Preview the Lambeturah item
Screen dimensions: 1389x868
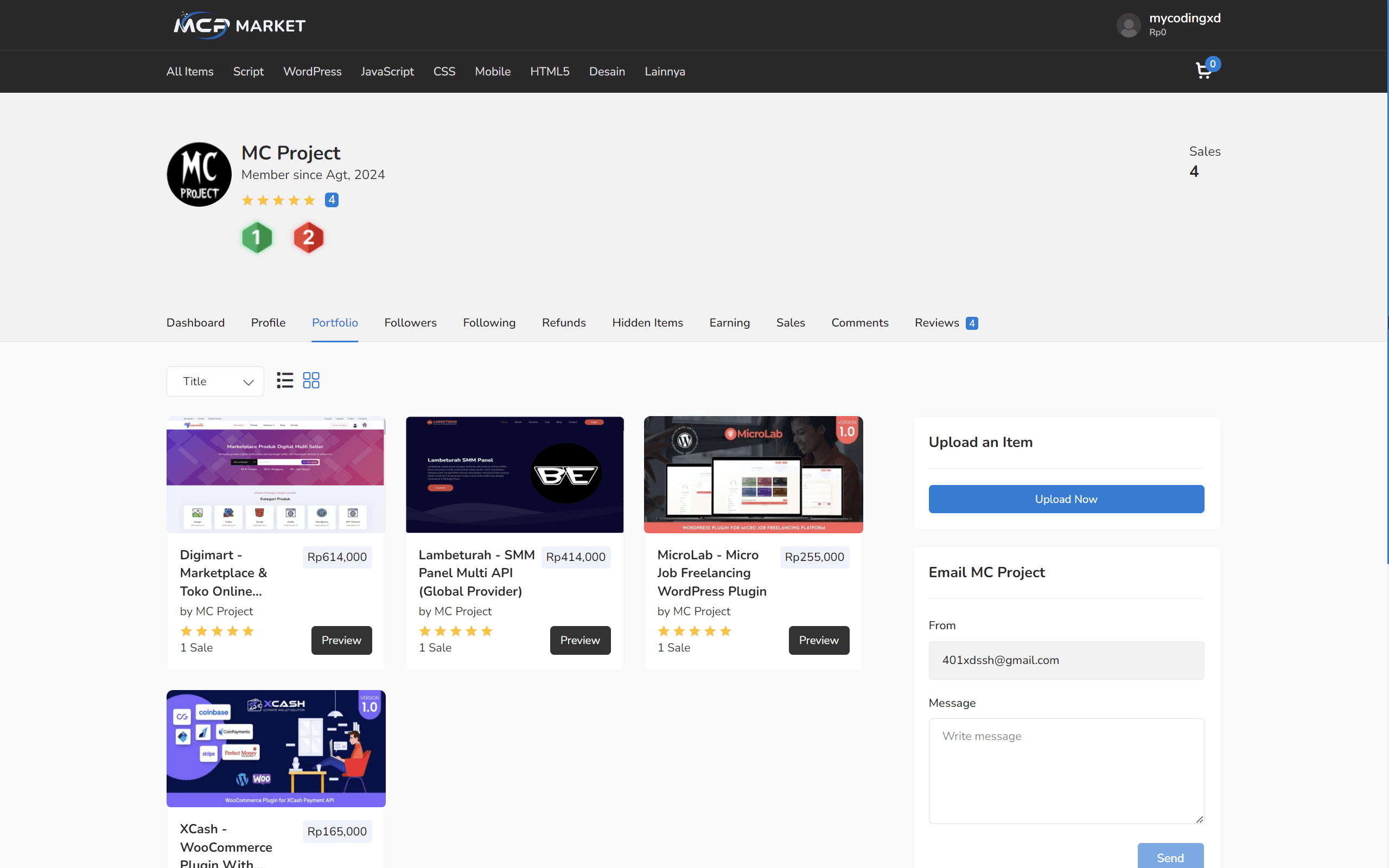click(580, 640)
